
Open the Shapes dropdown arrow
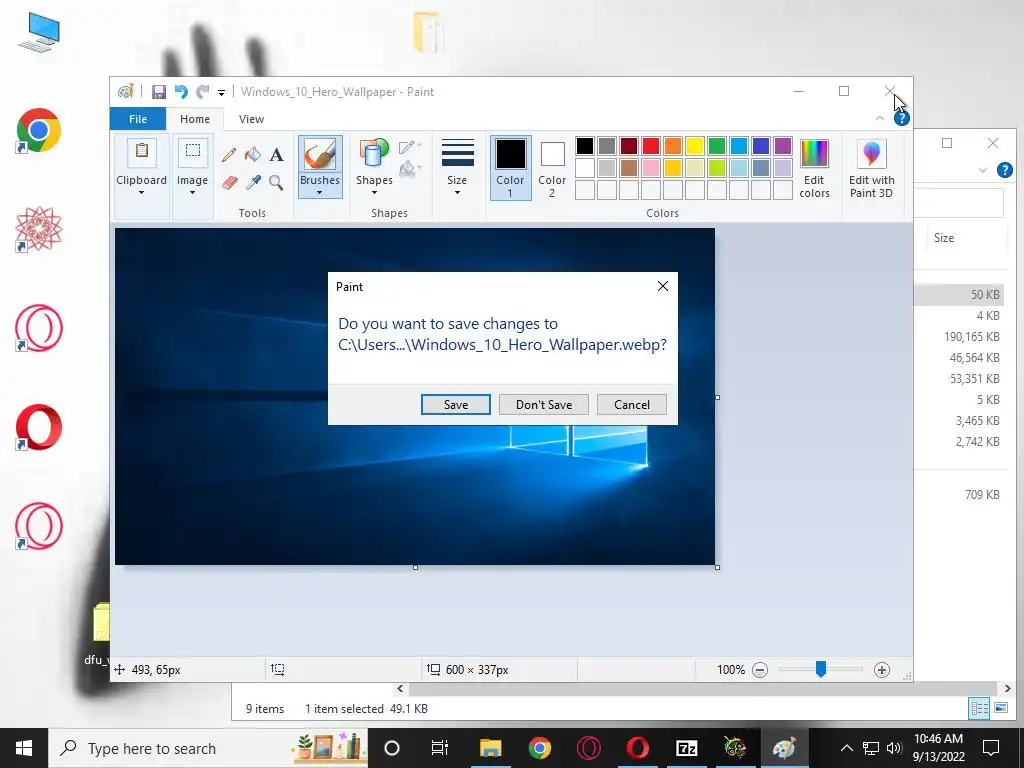pos(374,193)
